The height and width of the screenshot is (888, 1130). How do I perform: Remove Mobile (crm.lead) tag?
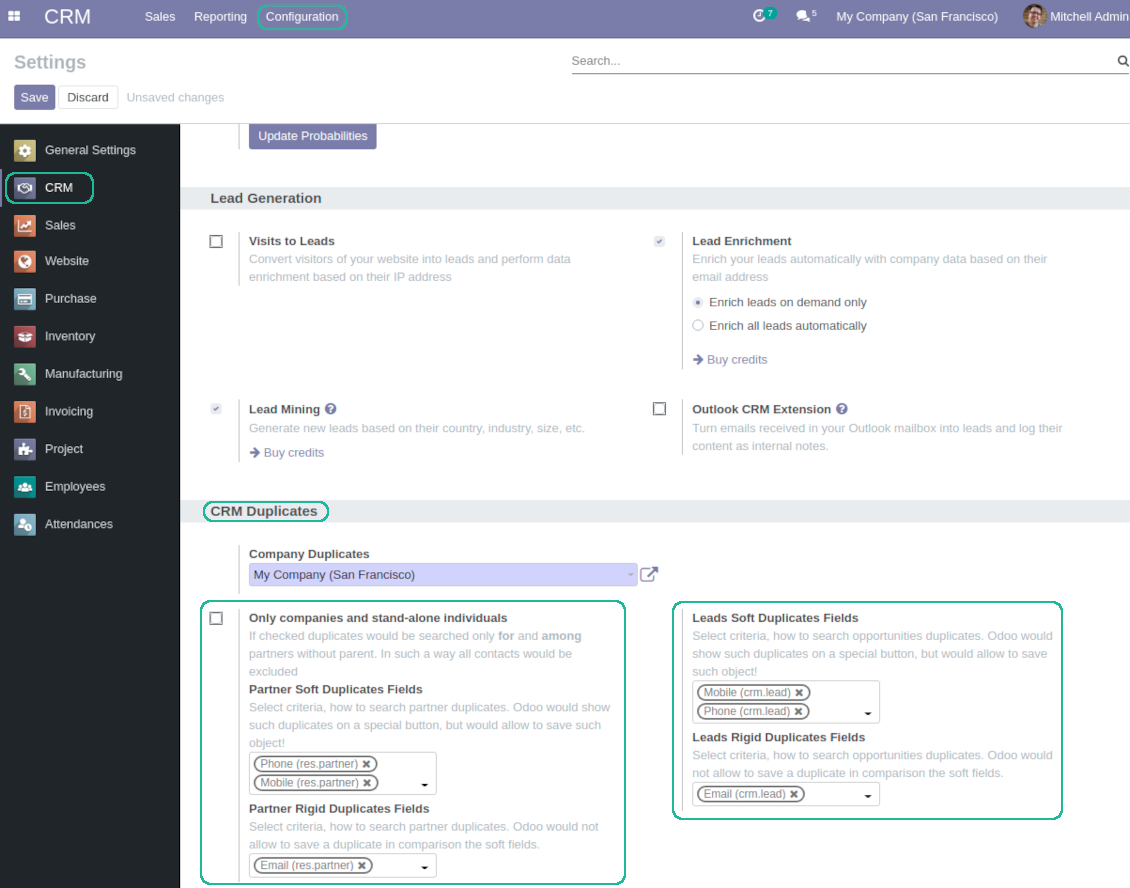coord(799,693)
